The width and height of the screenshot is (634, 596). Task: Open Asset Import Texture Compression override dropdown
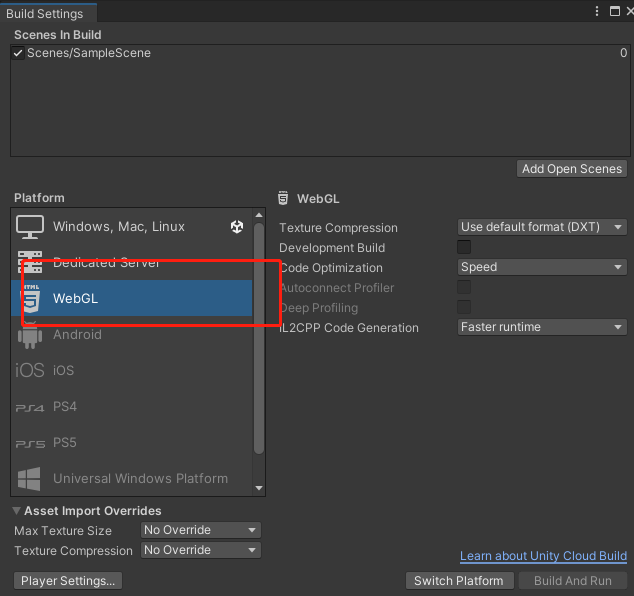click(x=201, y=550)
